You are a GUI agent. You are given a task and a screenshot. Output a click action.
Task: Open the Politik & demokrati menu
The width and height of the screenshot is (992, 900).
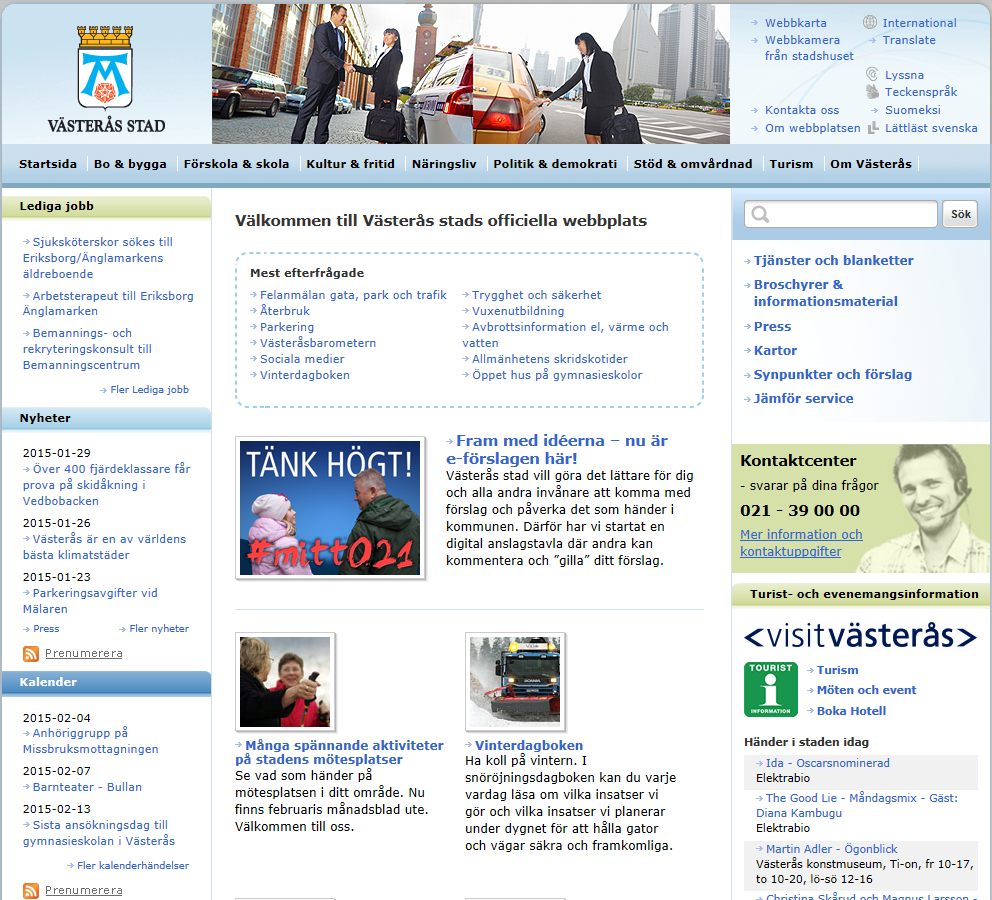[555, 164]
